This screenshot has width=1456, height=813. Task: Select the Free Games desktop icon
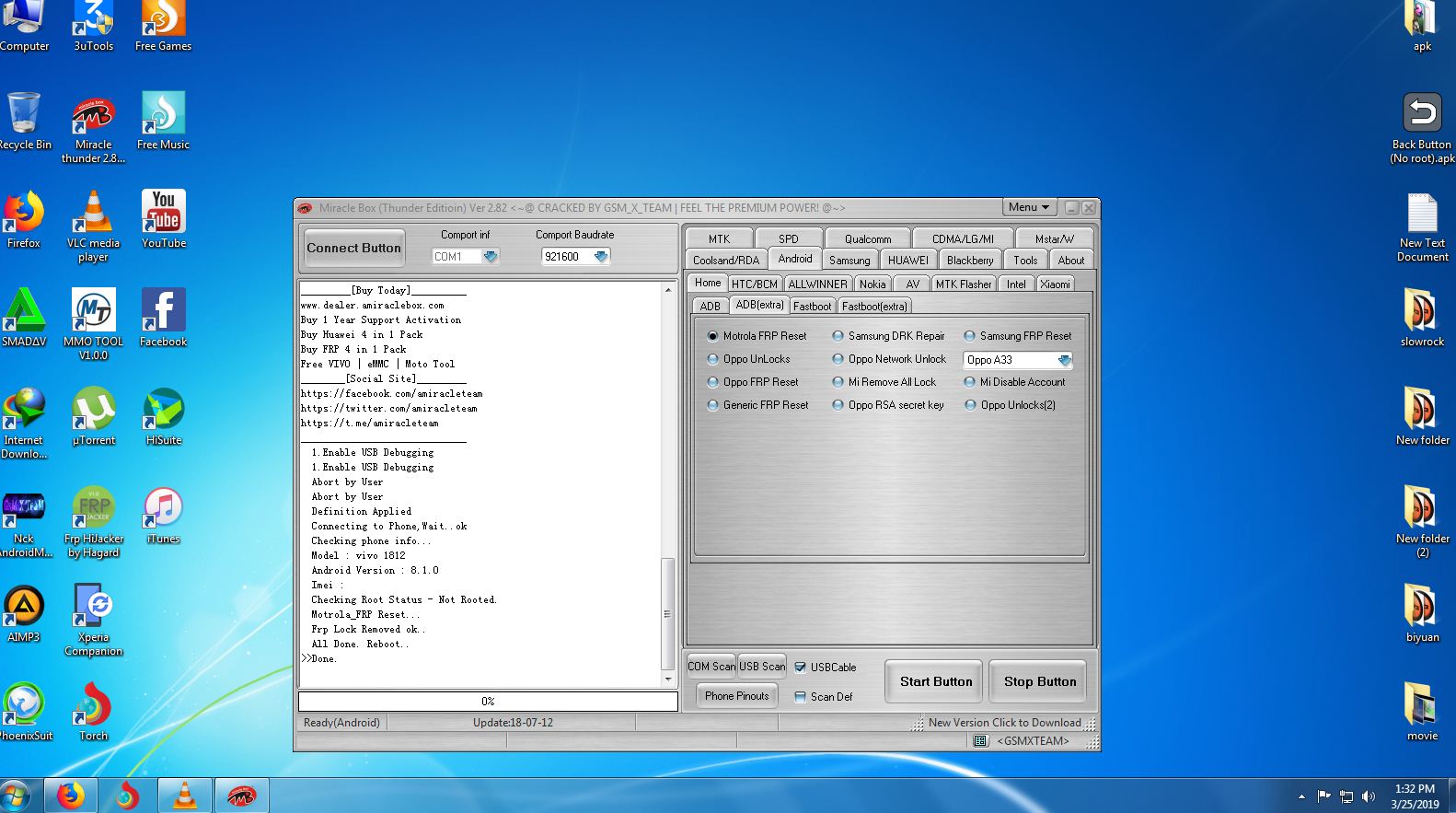[163, 25]
